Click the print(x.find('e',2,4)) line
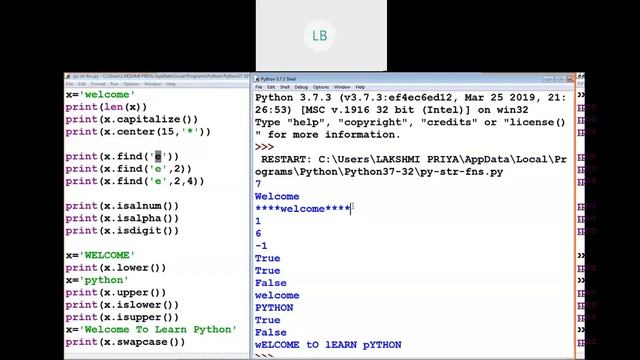The height and width of the screenshot is (360, 640). (135, 181)
